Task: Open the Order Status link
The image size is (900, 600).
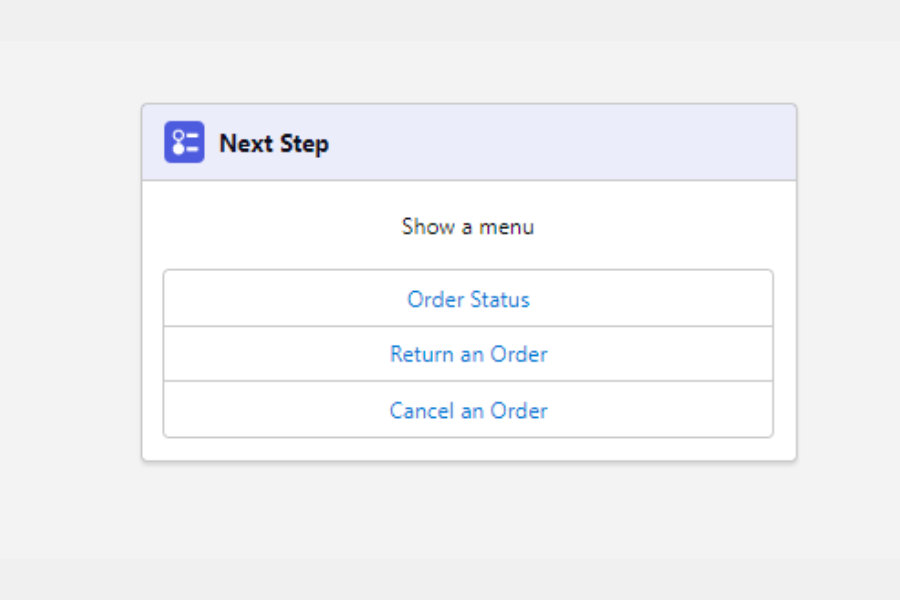Action: pos(468,299)
